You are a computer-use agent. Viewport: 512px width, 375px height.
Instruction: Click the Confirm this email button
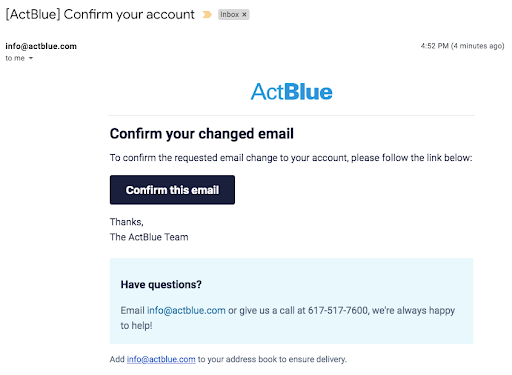[172, 190]
